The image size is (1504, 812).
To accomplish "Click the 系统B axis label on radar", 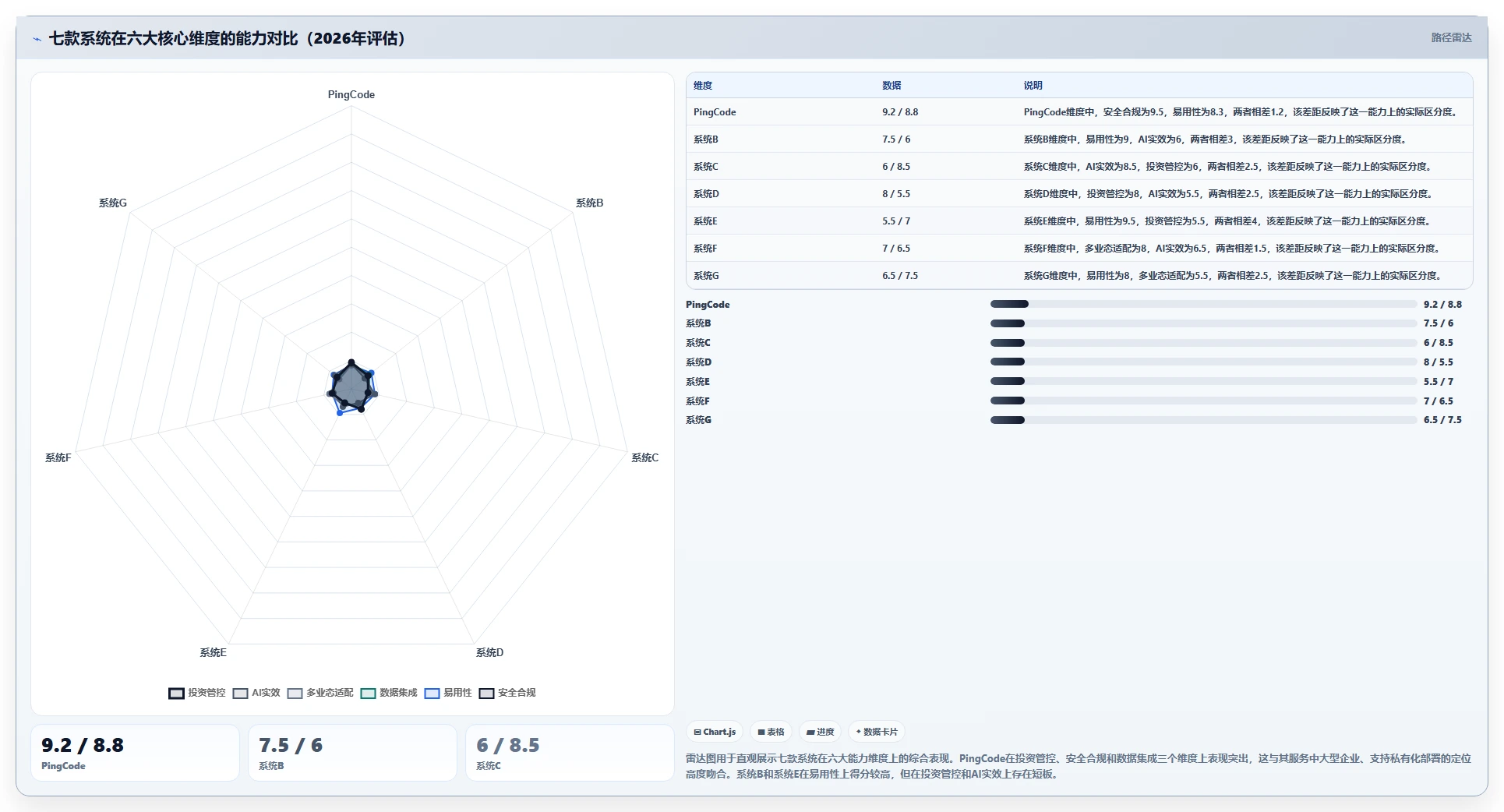I will [589, 203].
